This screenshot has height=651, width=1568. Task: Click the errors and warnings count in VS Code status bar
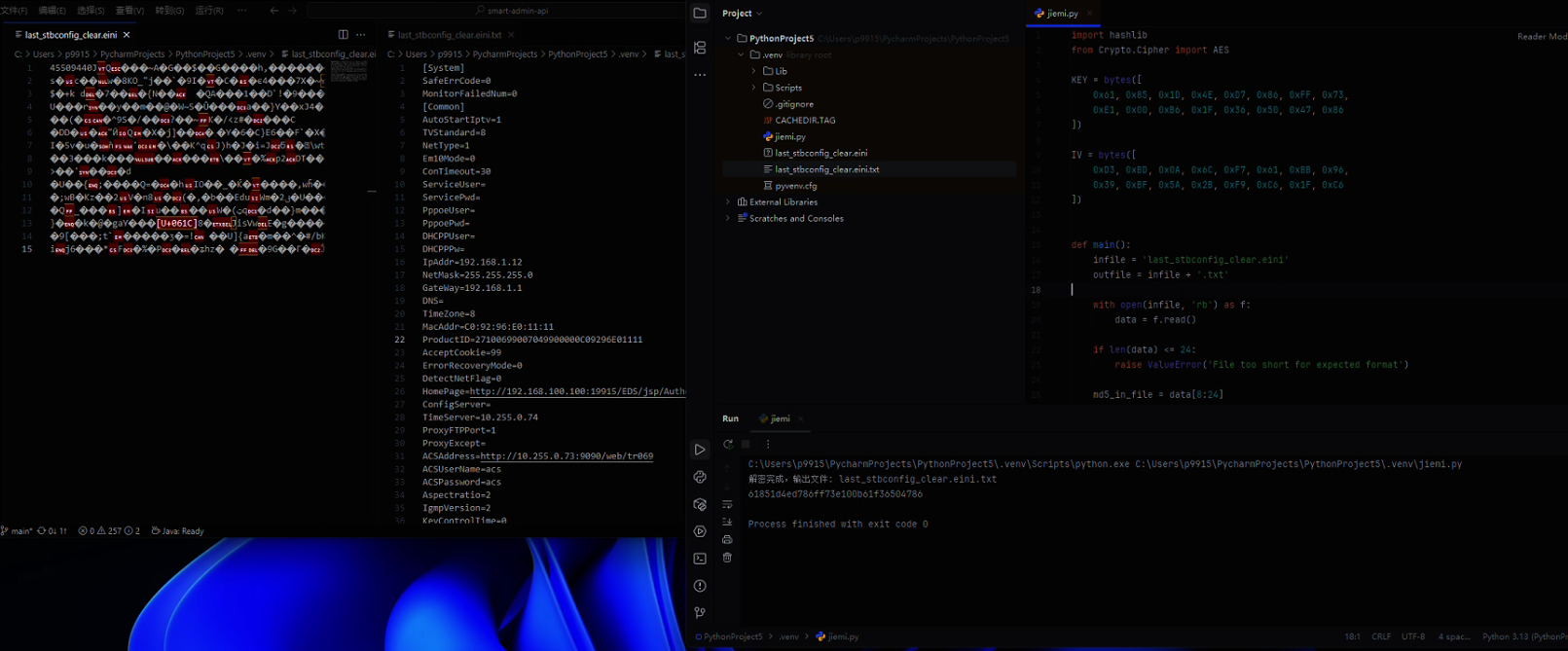point(109,531)
